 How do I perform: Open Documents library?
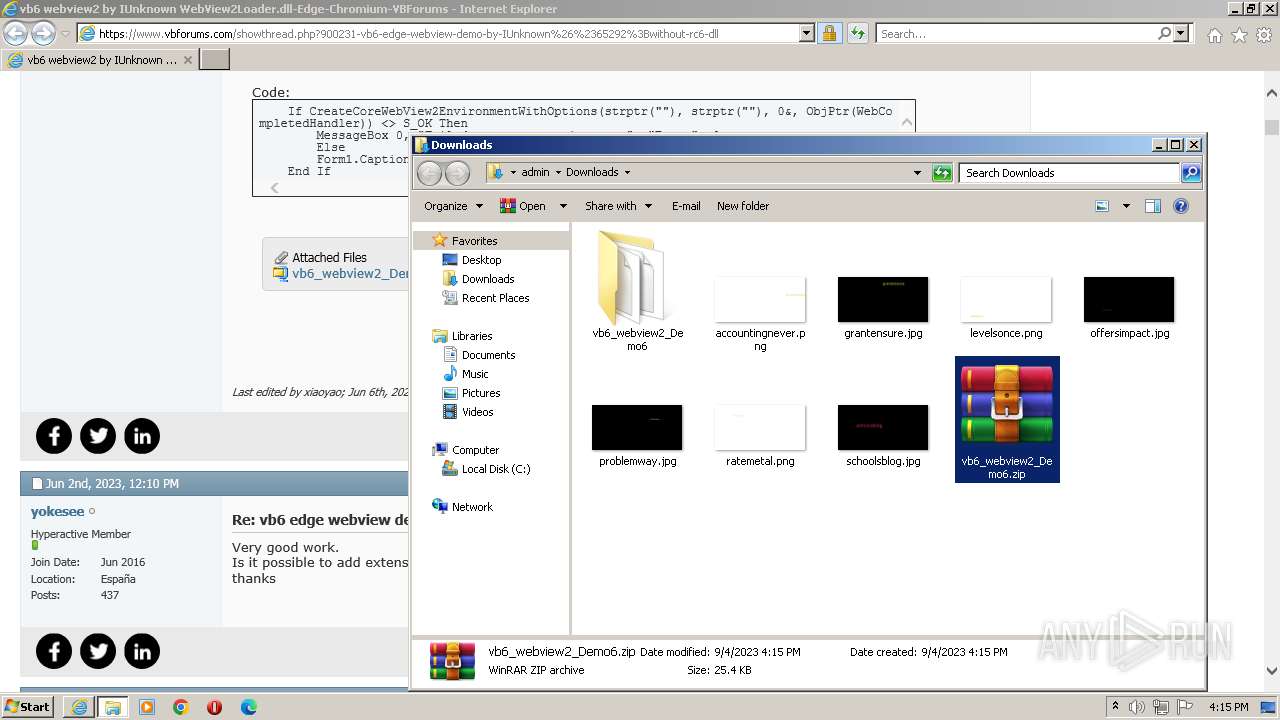(x=488, y=355)
